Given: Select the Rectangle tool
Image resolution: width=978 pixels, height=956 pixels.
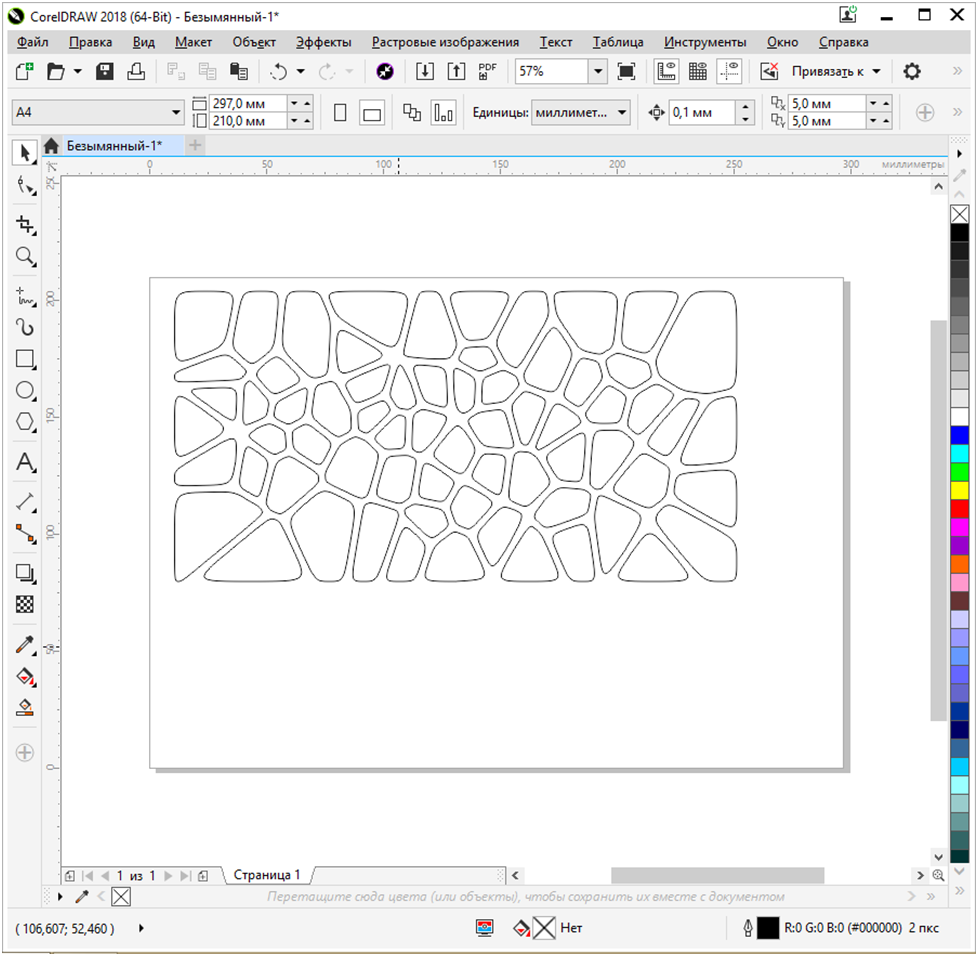Looking at the screenshot, I should [x=24, y=359].
